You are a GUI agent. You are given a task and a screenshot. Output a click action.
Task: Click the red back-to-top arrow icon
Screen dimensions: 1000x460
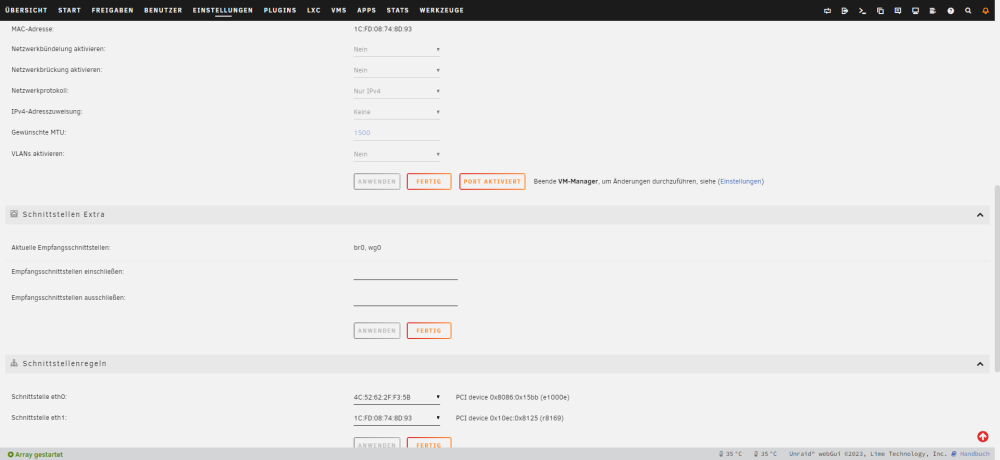click(982, 436)
